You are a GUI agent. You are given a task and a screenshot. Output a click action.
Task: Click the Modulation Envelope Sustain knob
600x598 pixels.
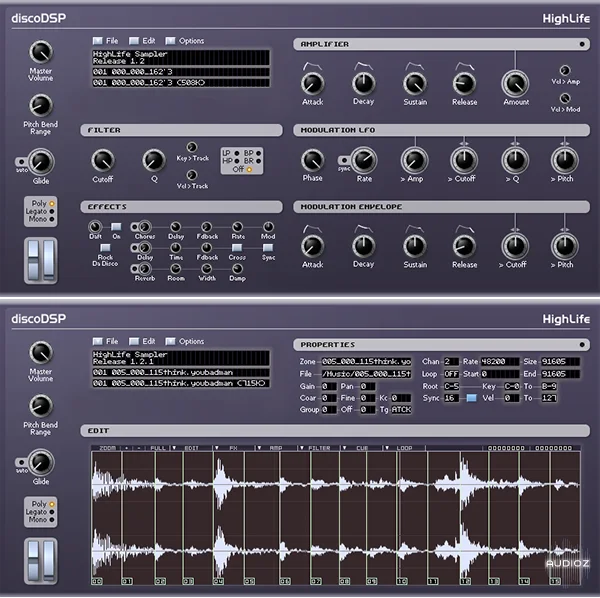coord(415,247)
